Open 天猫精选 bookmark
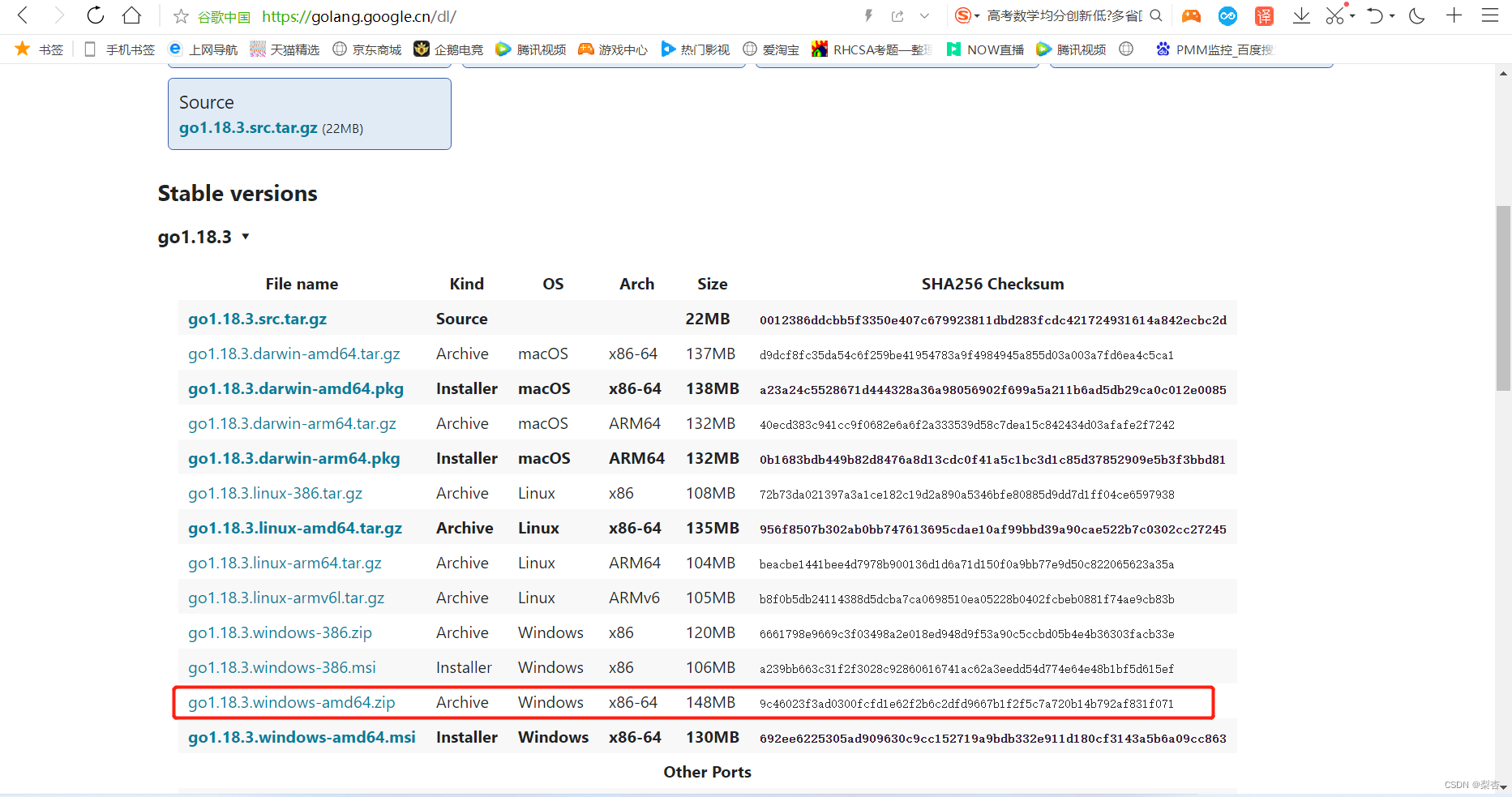The width and height of the screenshot is (1512, 797). tap(285, 49)
